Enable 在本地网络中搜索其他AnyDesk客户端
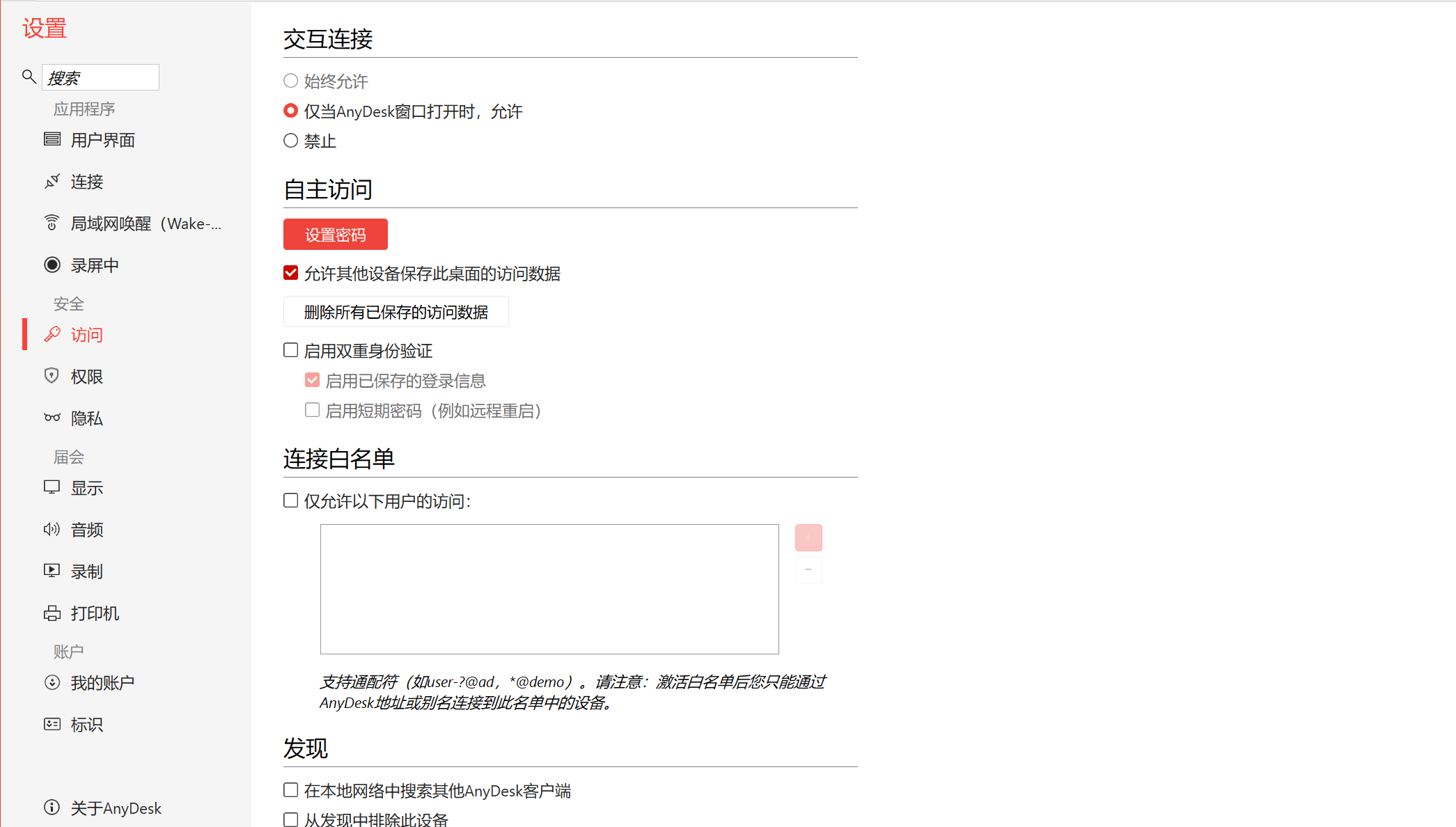The width and height of the screenshot is (1456, 827). click(291, 790)
